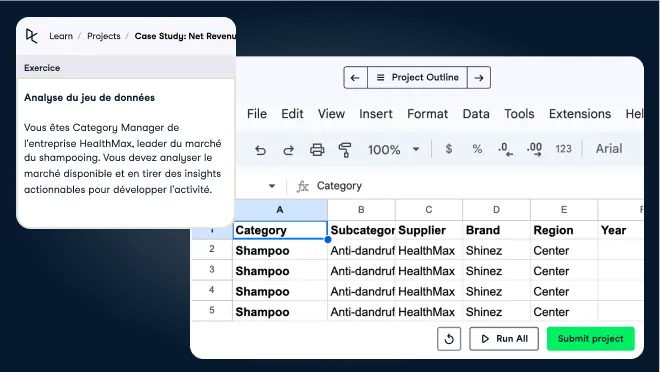
Task: Select the paint format roller tool
Action: 345,150
